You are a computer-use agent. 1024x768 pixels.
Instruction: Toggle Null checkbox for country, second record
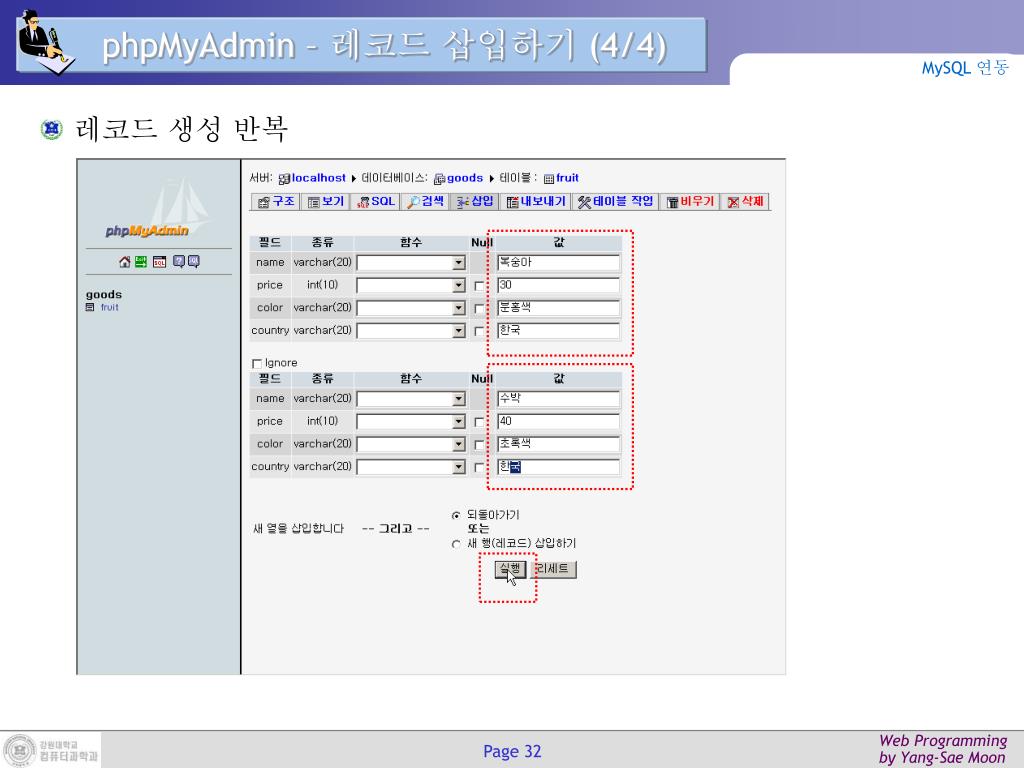click(x=479, y=468)
